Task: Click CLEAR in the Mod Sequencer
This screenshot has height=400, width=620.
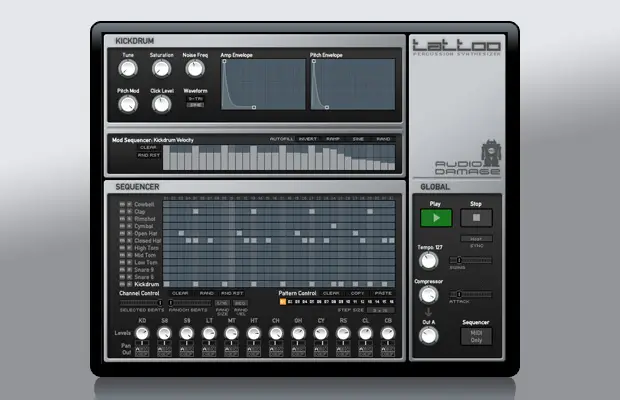Action: [x=148, y=147]
